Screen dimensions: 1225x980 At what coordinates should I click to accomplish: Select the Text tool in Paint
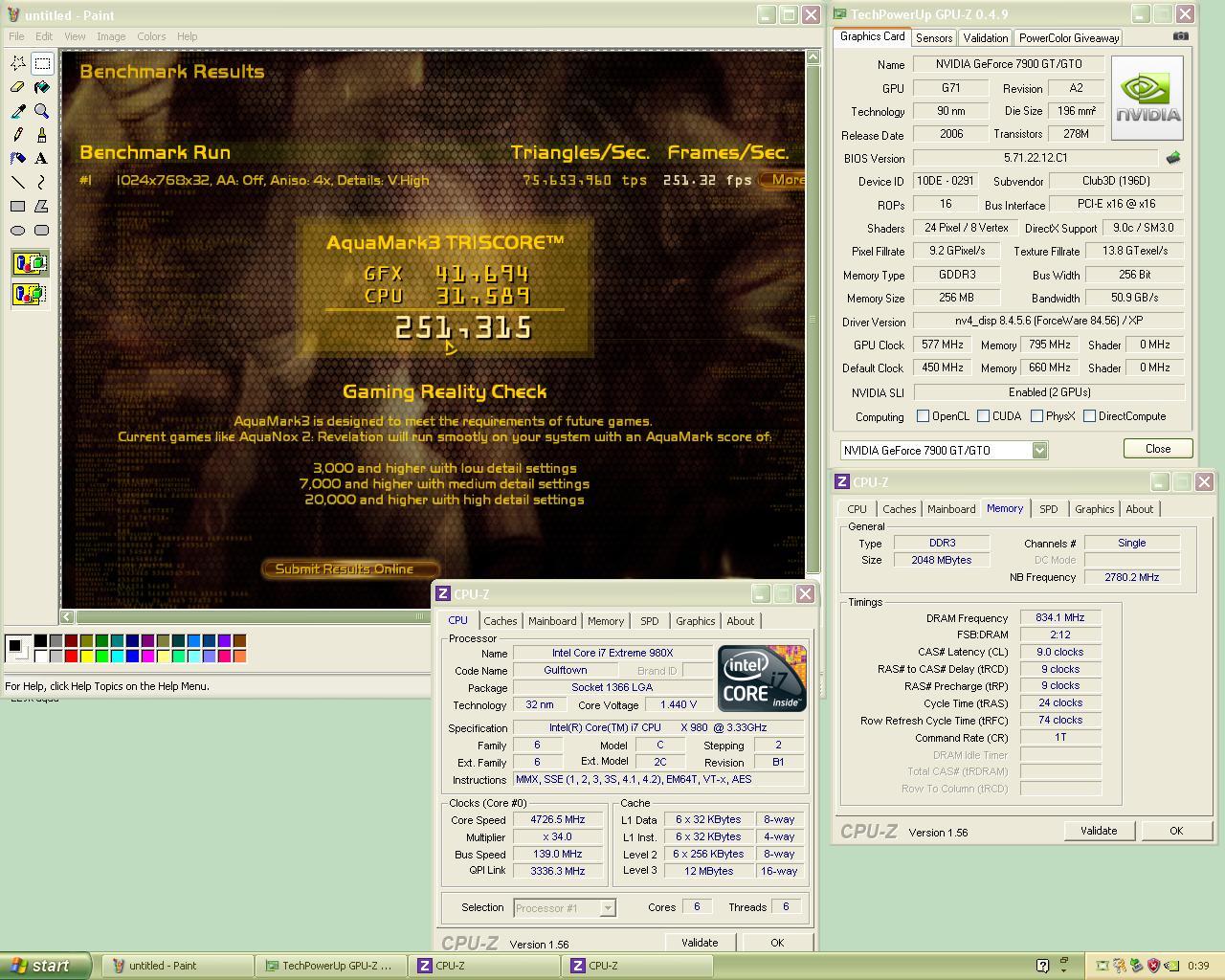tap(42, 158)
